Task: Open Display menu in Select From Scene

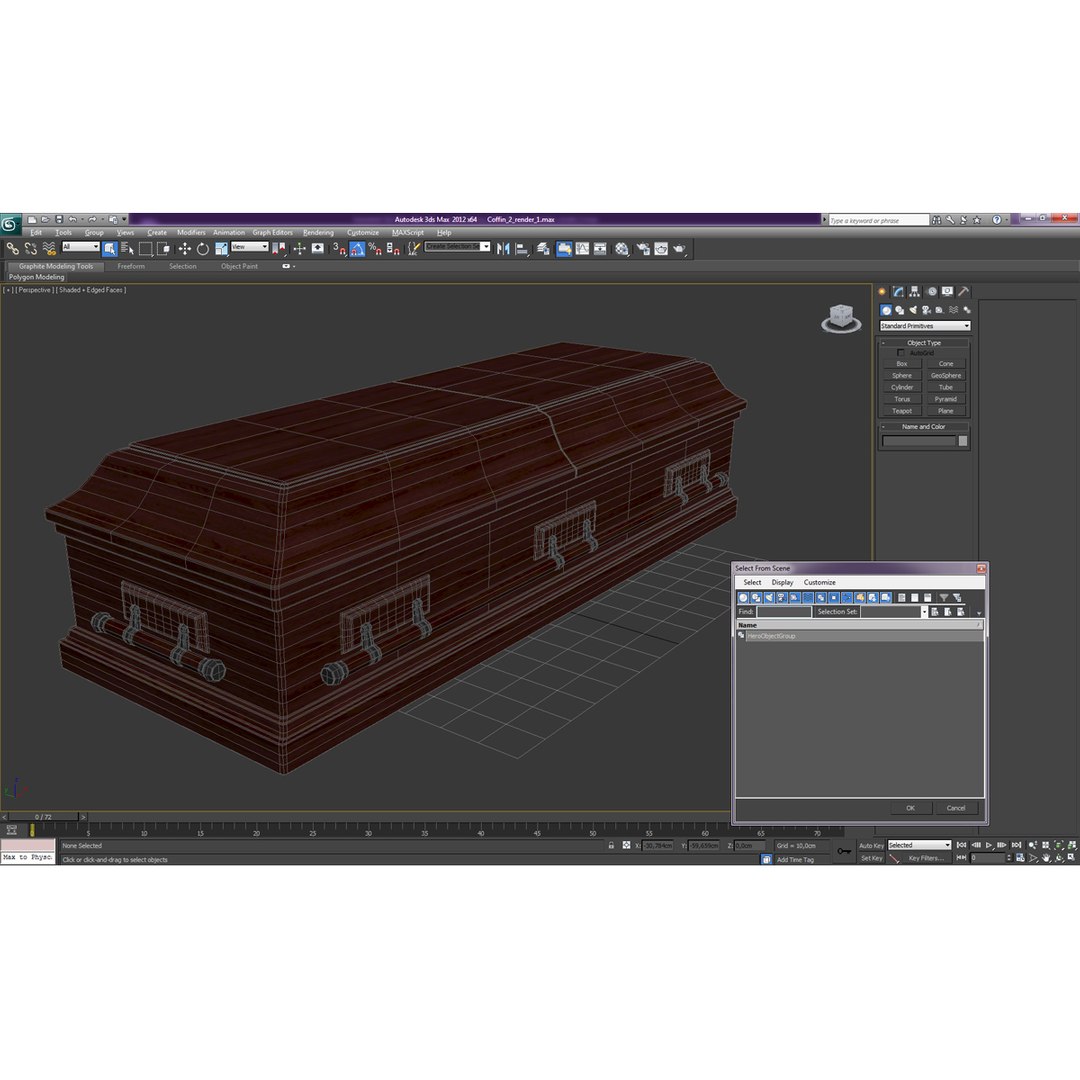Action: (782, 582)
